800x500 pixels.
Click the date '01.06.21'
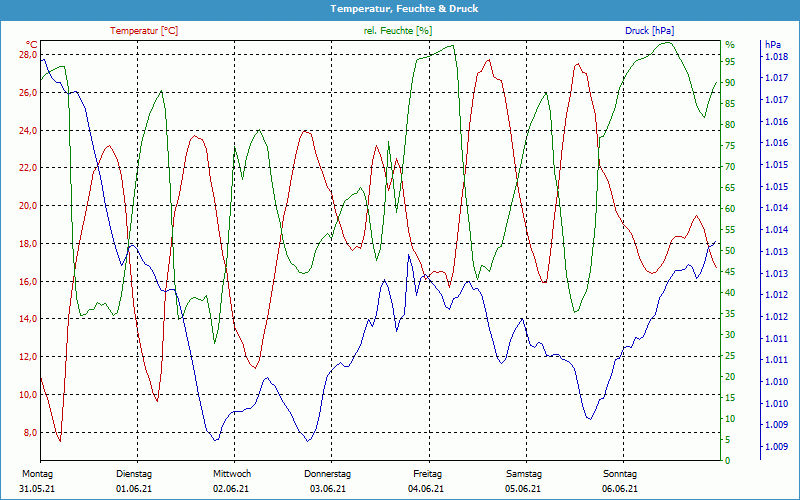tap(134, 488)
